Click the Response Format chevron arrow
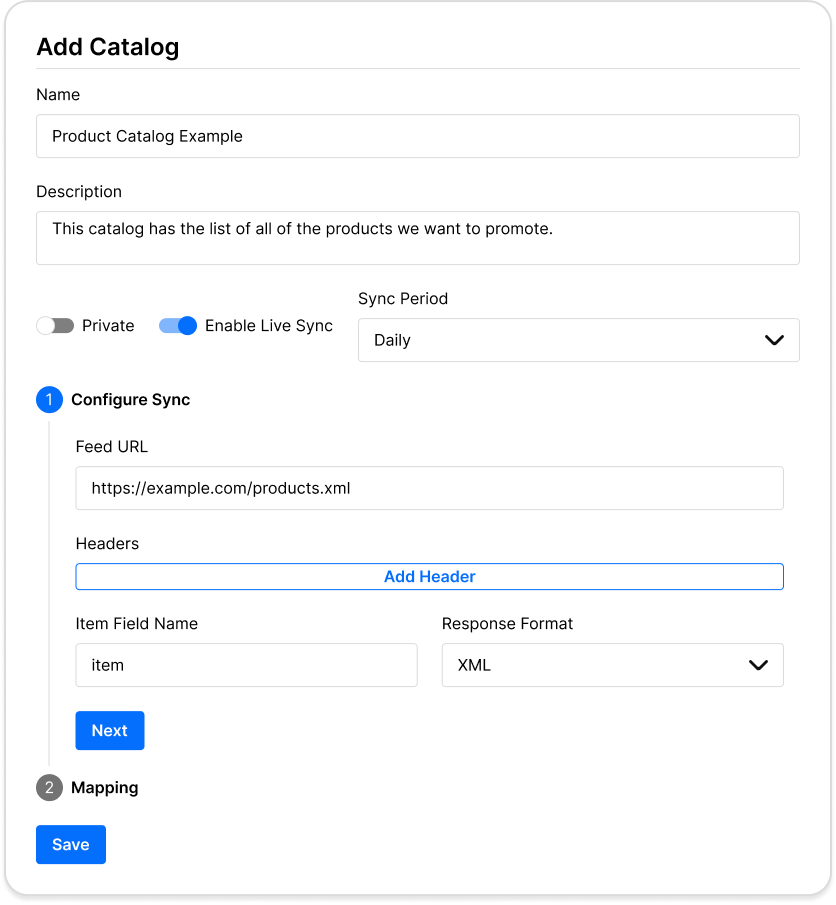Screen dimensions: 836x905 [x=758, y=665]
